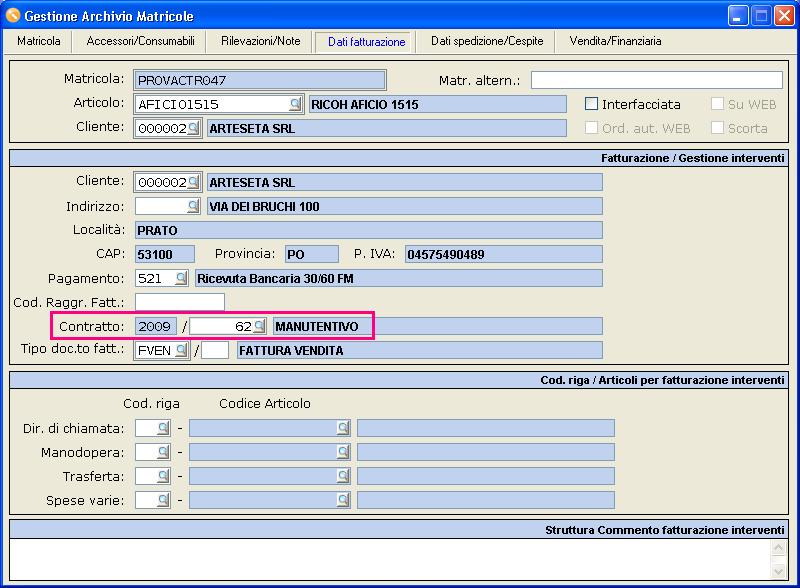Open Cod. riga lookup for Dir. di chiamata

pyautogui.click(x=163, y=428)
